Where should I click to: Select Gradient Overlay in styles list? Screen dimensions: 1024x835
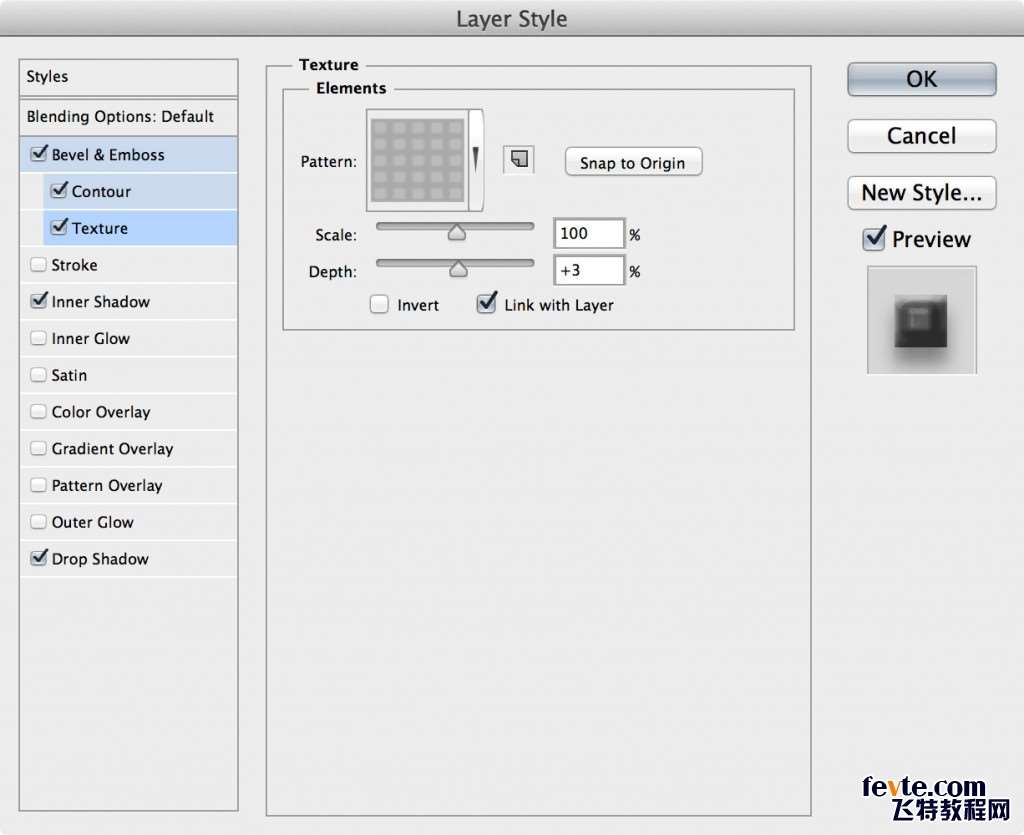pos(112,449)
